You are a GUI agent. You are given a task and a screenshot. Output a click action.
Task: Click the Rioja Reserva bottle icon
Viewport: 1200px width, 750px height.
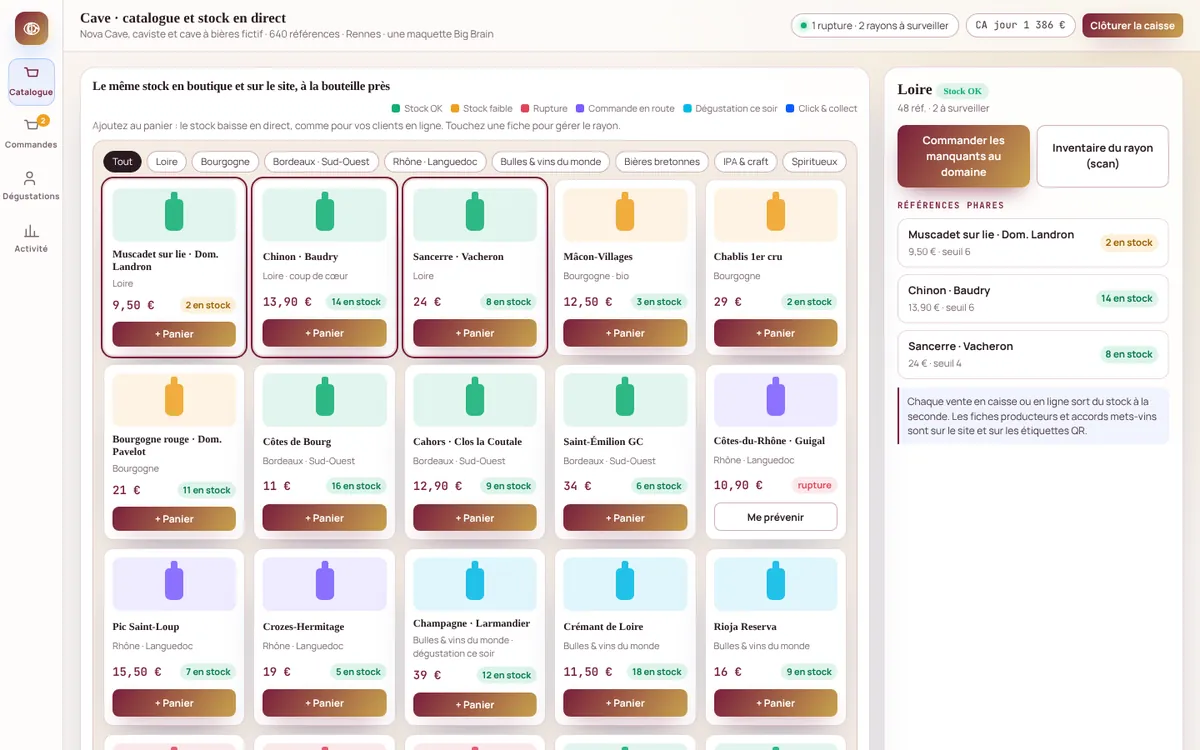[x=776, y=581]
